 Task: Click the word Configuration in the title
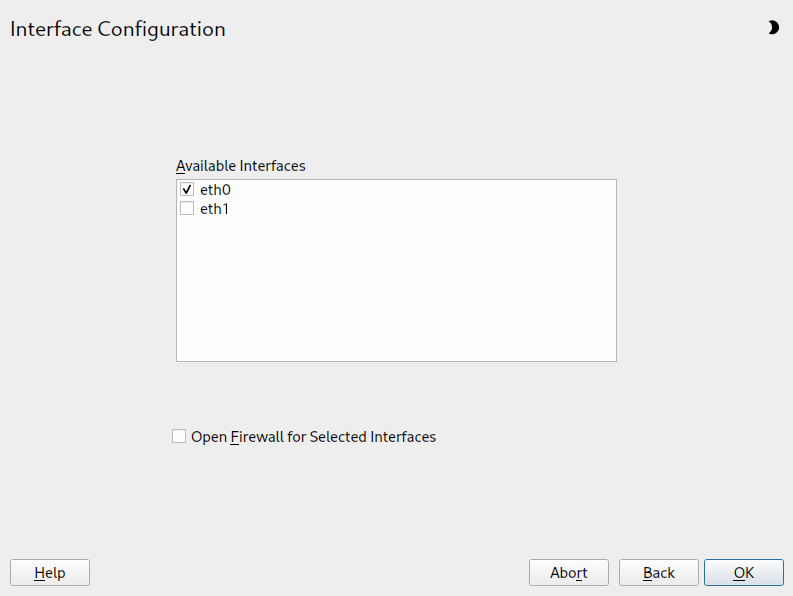pos(162,29)
